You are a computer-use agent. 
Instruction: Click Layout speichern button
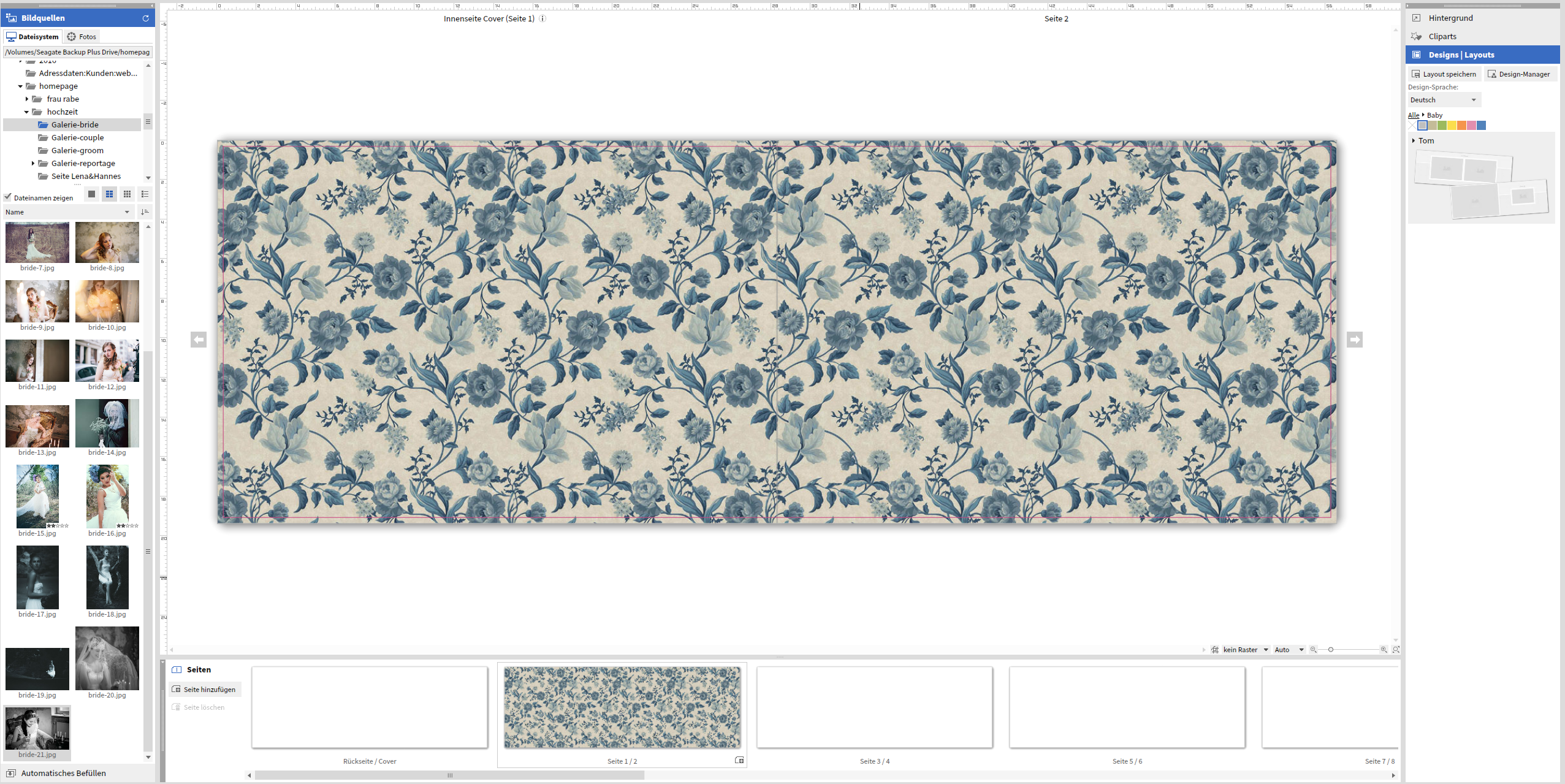(x=1444, y=74)
